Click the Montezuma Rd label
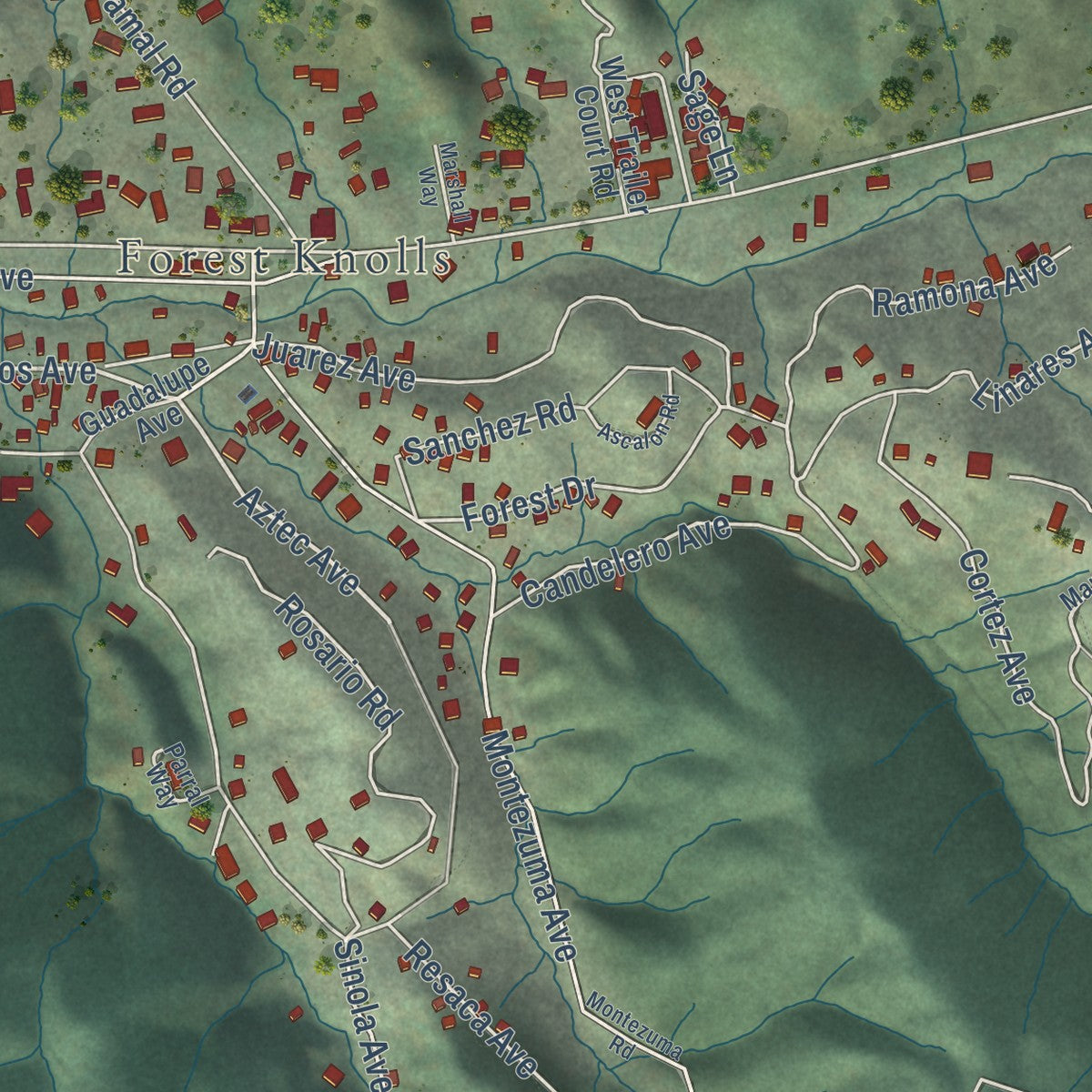Screen dimensions: 1092x1092 (x=634, y=1026)
